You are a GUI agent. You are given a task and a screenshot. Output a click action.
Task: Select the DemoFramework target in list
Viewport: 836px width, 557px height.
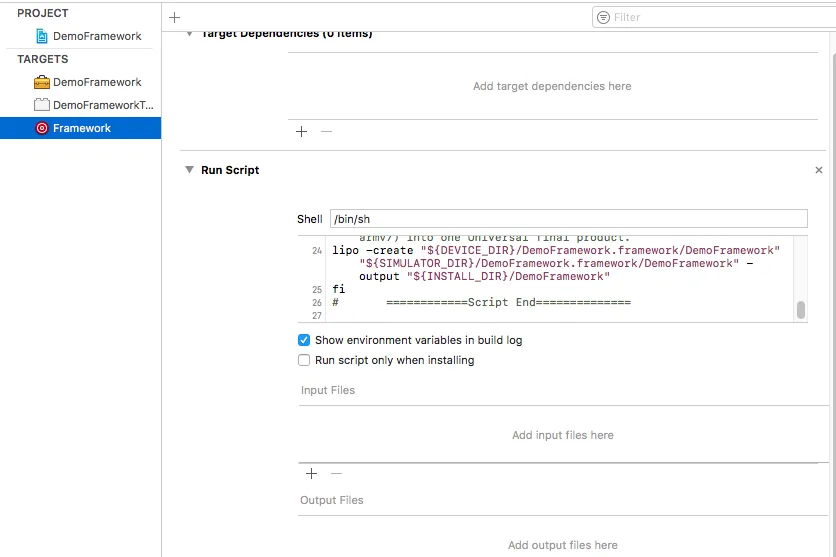click(x=97, y=82)
